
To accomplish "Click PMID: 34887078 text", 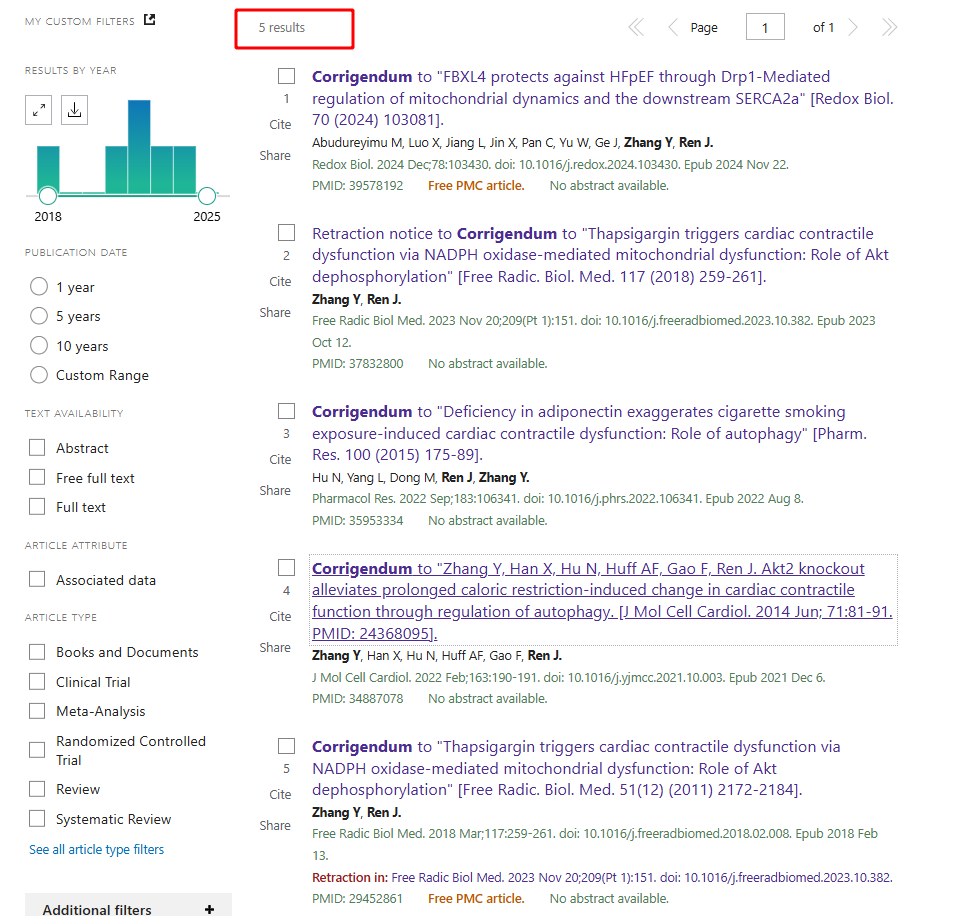I will tap(358, 699).
